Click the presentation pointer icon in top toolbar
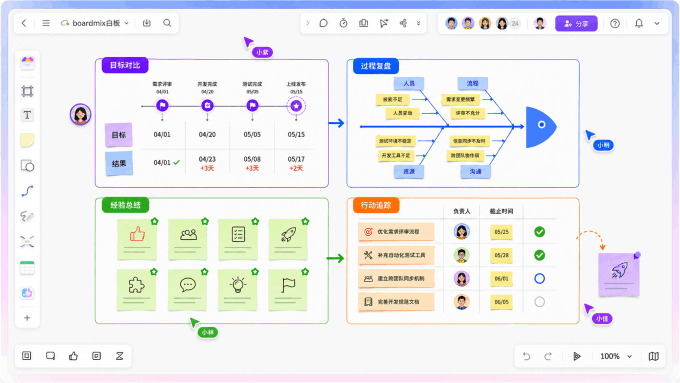 click(x=384, y=23)
